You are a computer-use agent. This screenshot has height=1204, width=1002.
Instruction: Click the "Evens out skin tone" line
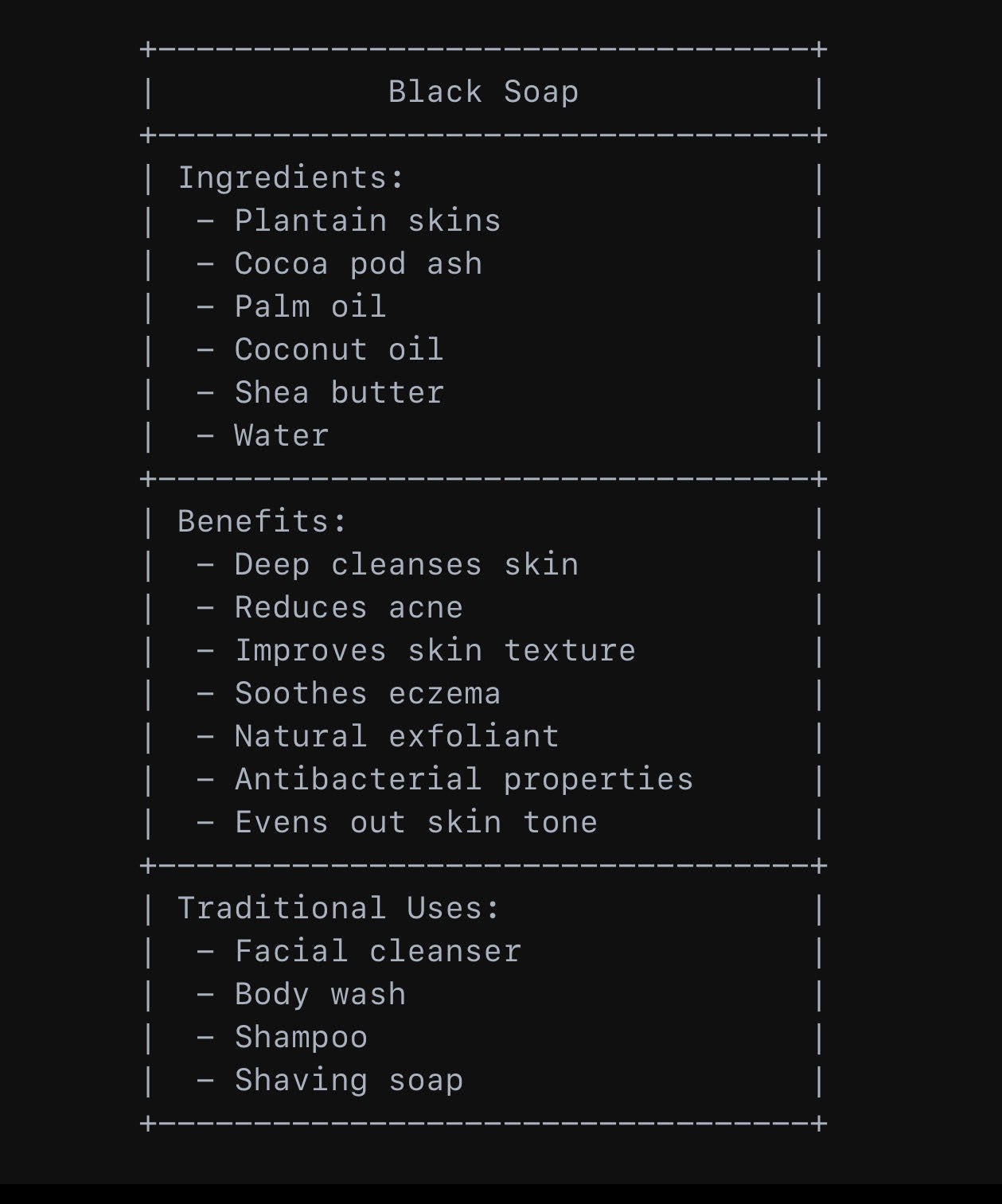[415, 822]
